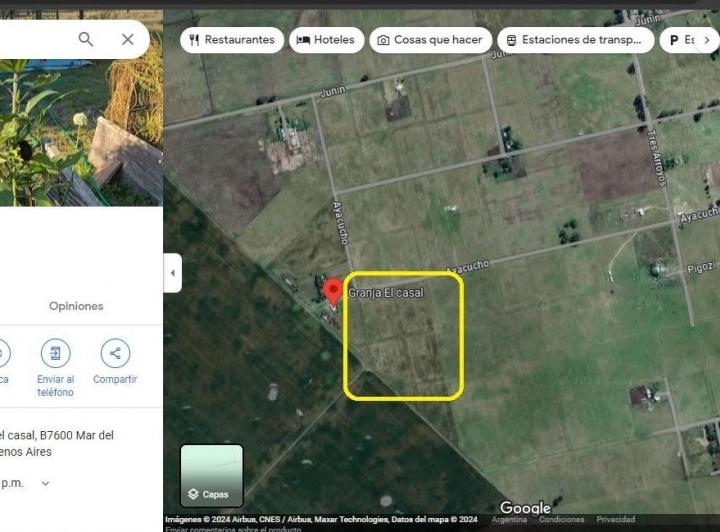Filter map by Hoteles
The image size is (720, 532).
326,40
